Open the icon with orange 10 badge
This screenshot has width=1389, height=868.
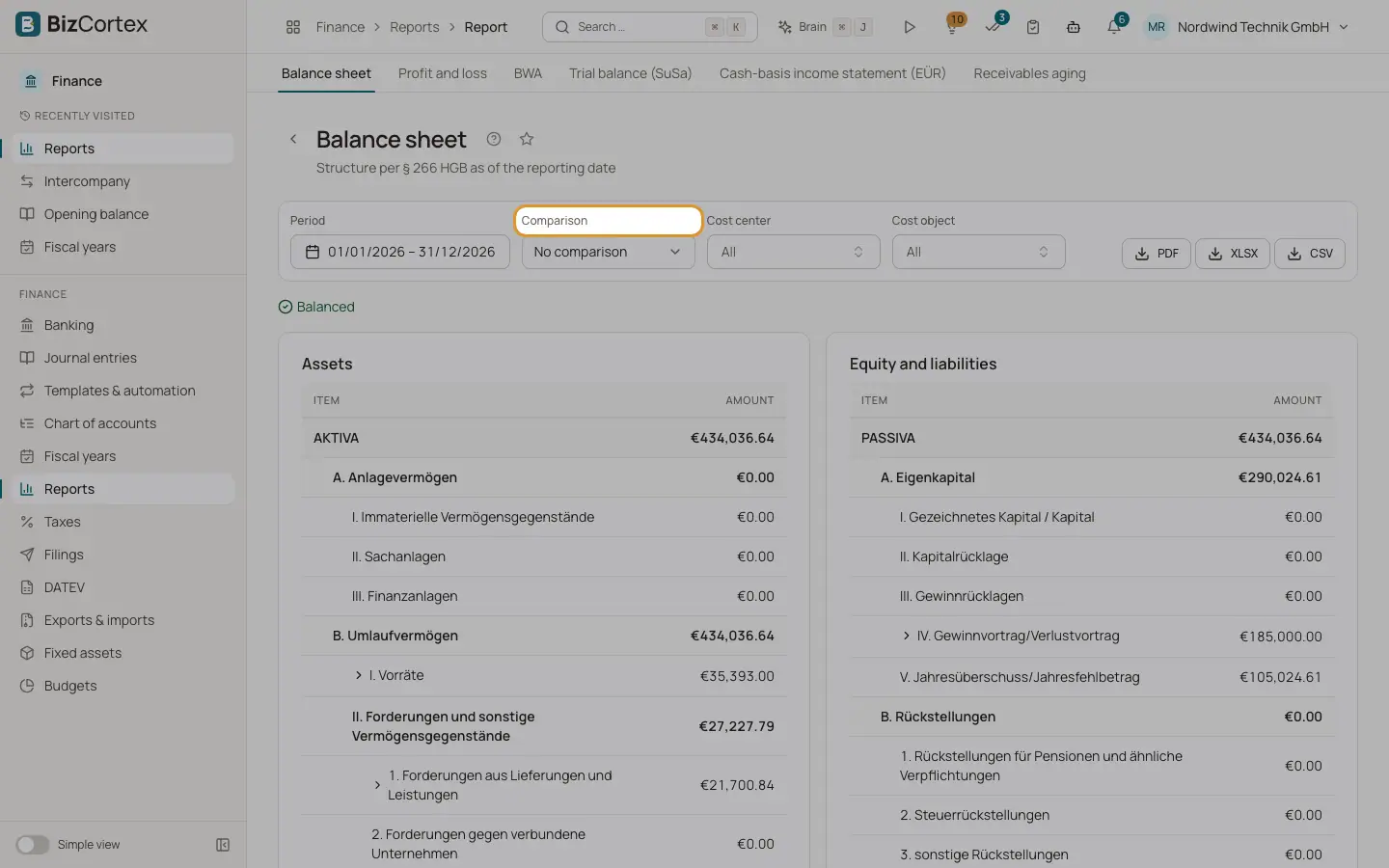[953, 26]
